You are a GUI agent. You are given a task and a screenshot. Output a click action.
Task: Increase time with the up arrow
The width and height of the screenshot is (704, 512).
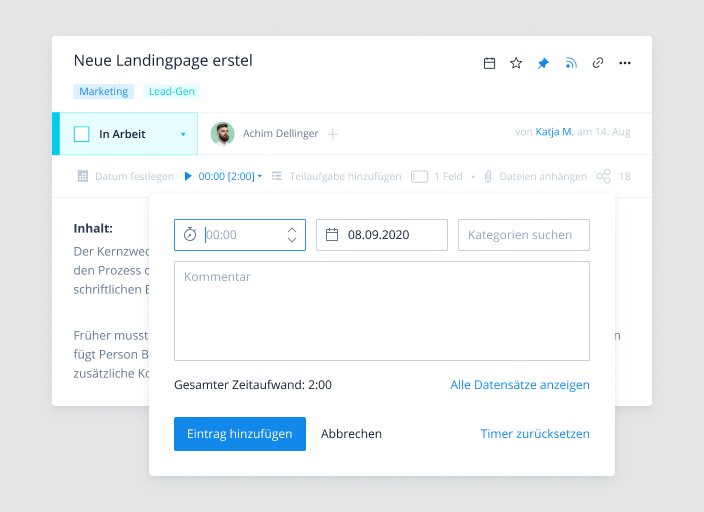click(292, 230)
